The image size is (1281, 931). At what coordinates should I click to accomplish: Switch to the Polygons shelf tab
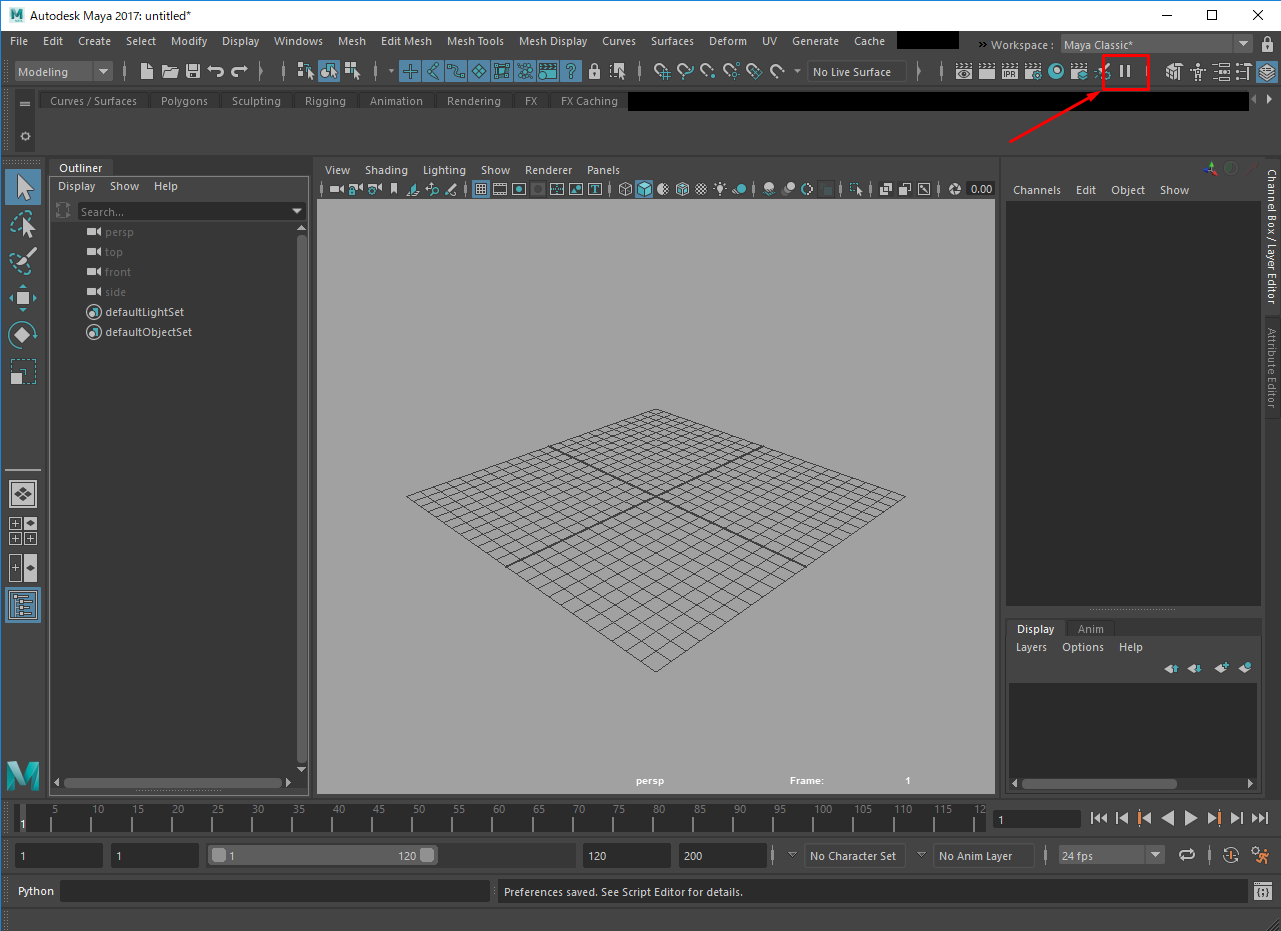tap(184, 101)
